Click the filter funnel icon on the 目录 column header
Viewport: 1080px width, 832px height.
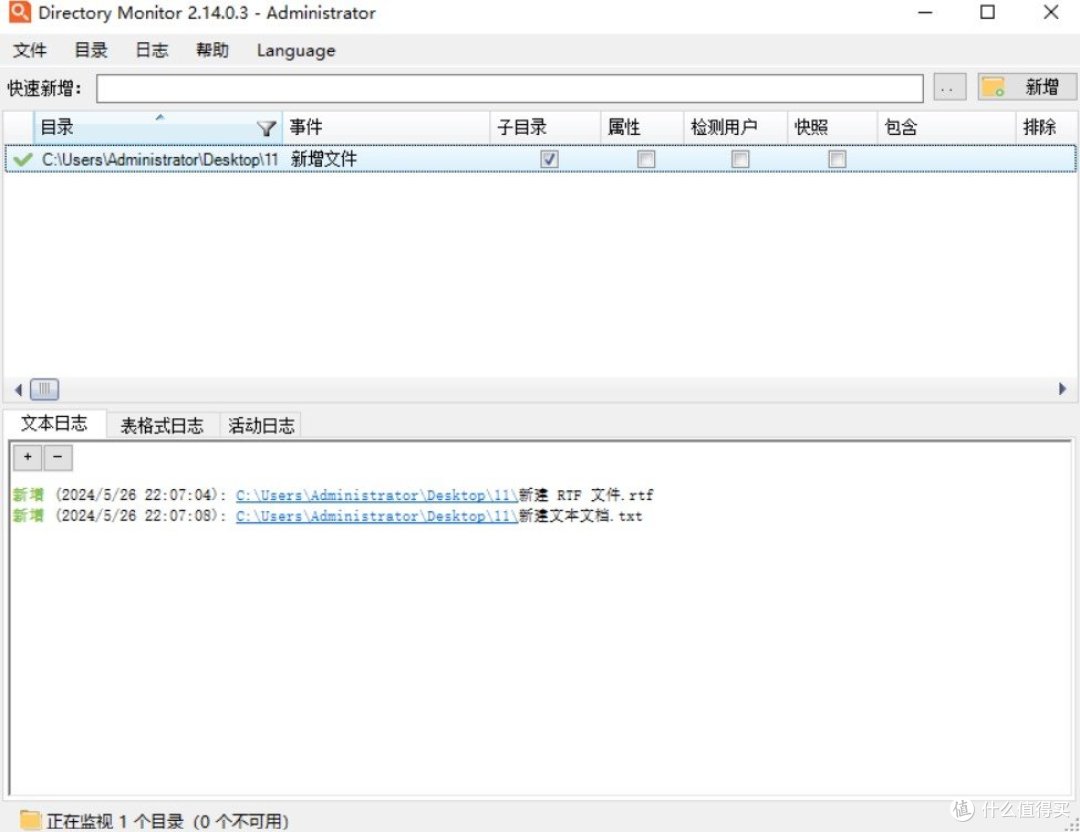click(266, 127)
